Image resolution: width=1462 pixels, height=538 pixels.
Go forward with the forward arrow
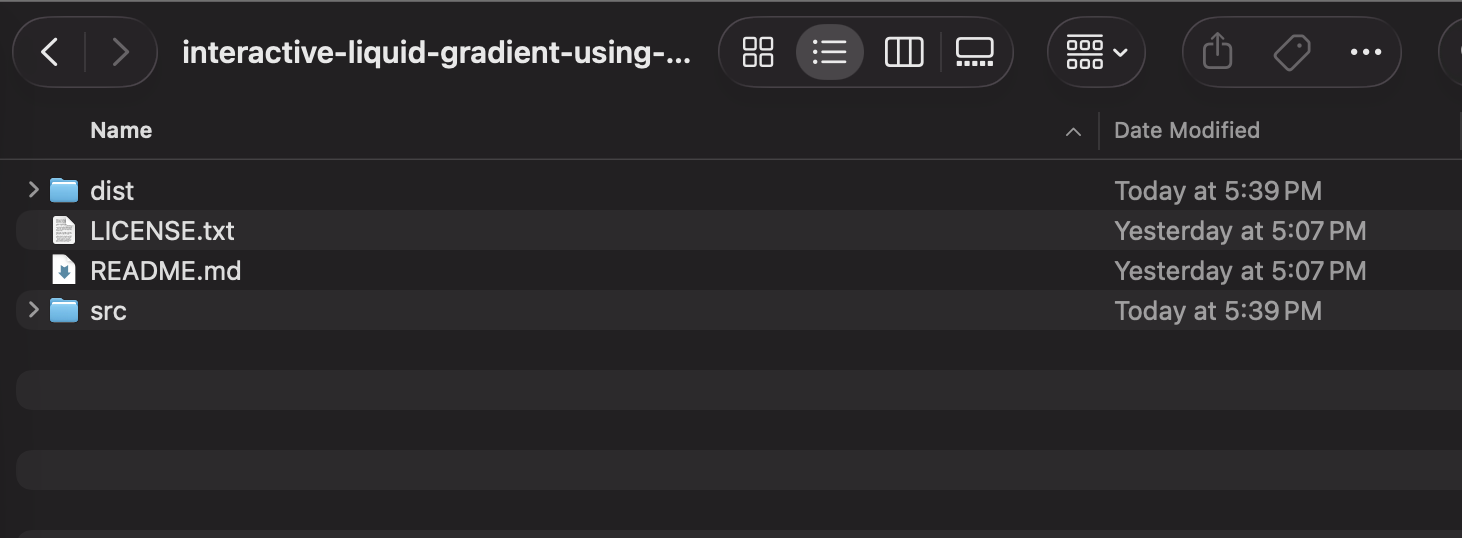pyautogui.click(x=120, y=52)
